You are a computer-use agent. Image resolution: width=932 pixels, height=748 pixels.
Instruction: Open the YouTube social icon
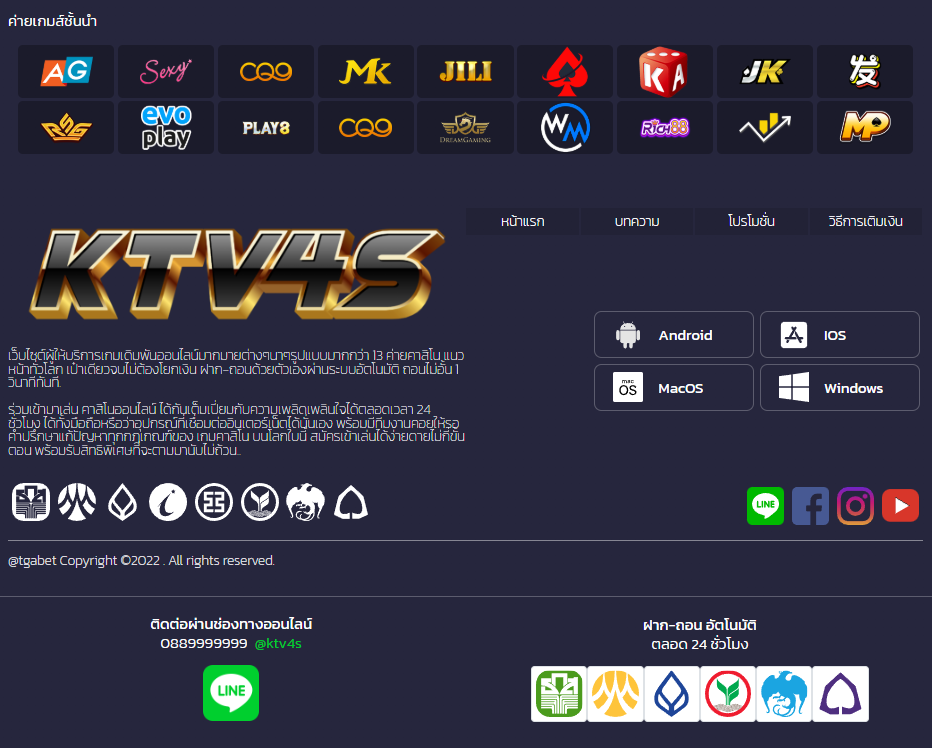pyautogui.click(x=900, y=506)
